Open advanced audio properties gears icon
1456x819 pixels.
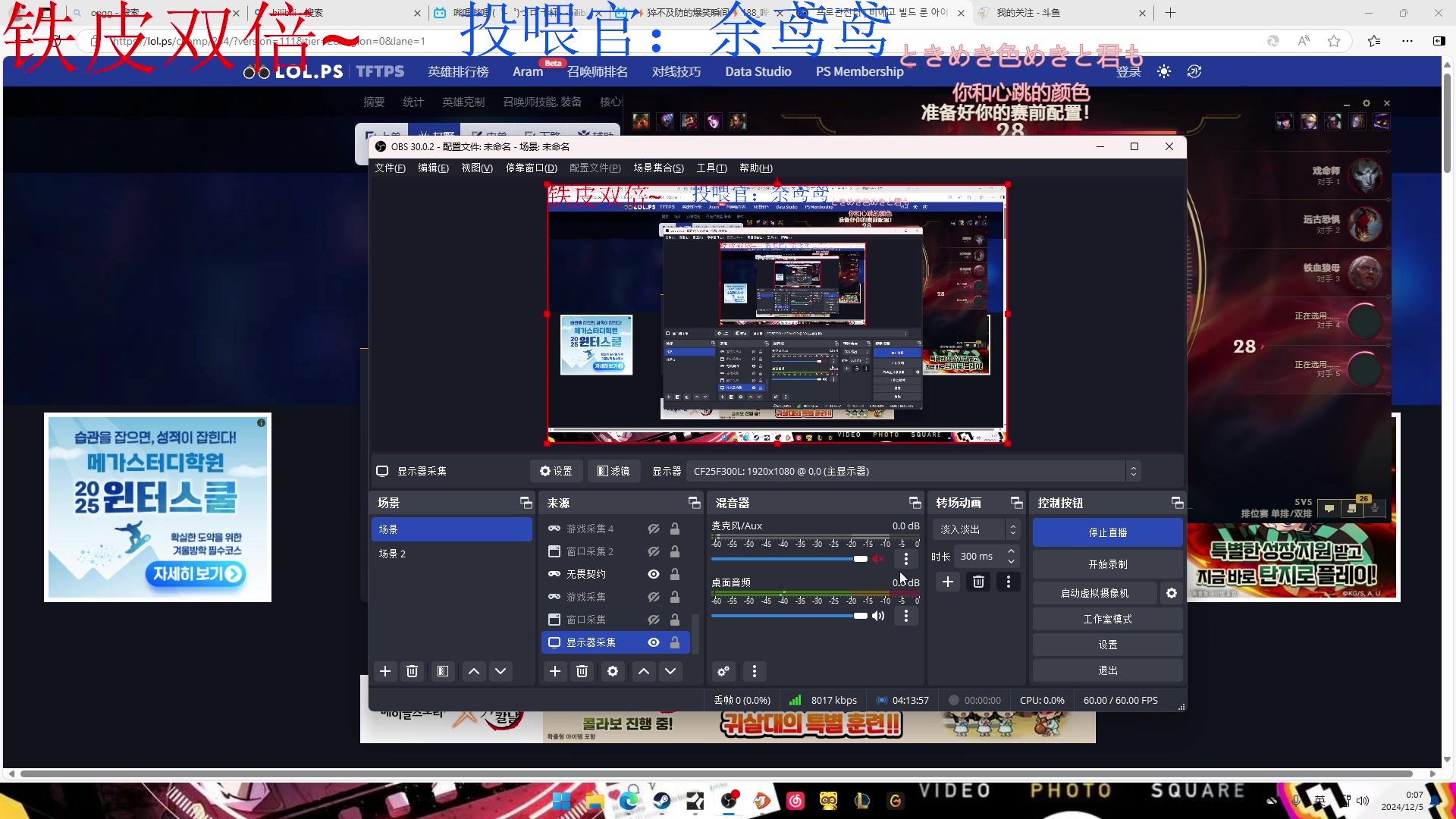723,671
